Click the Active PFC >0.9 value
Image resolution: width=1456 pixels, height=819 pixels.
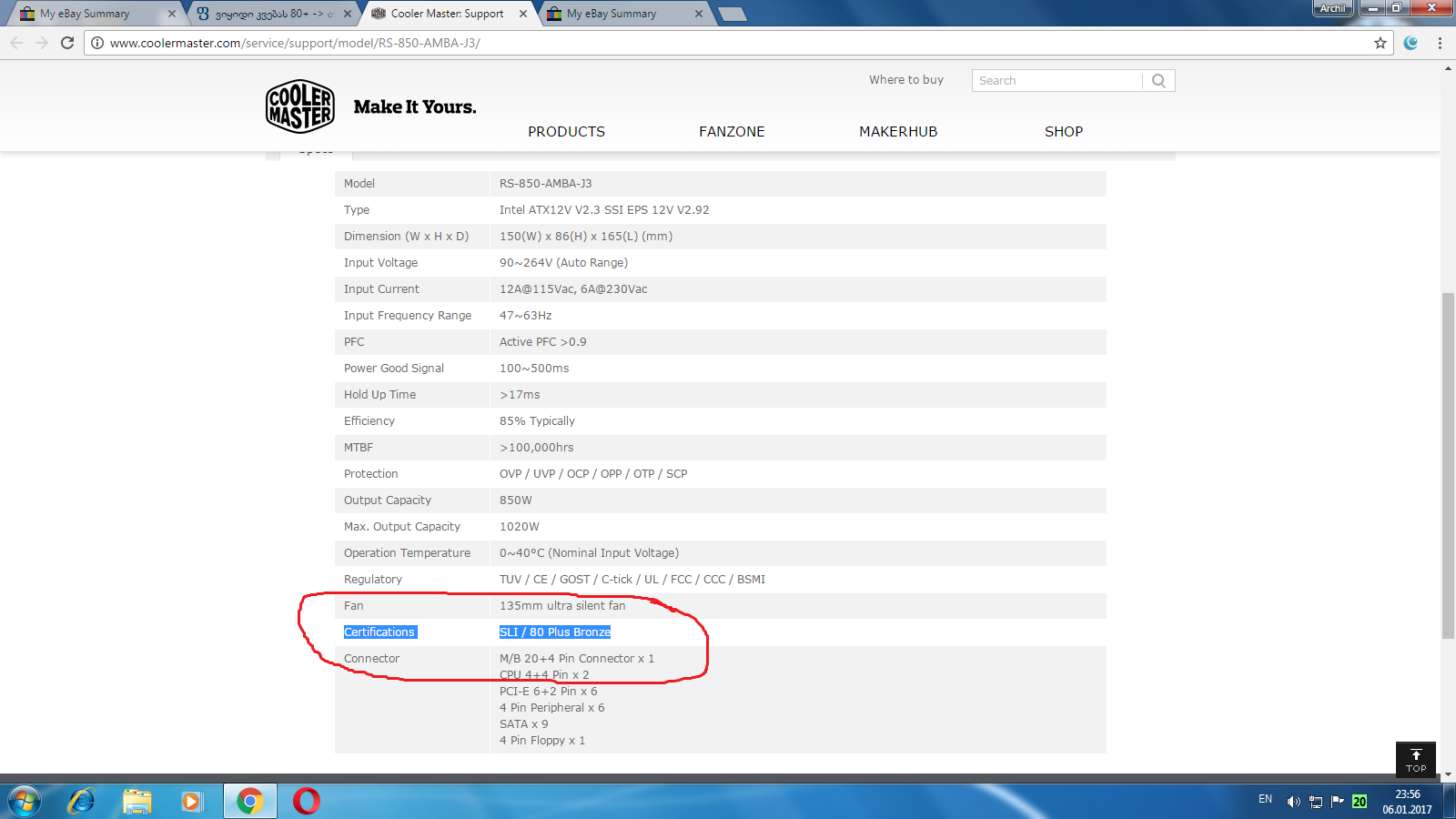click(542, 342)
